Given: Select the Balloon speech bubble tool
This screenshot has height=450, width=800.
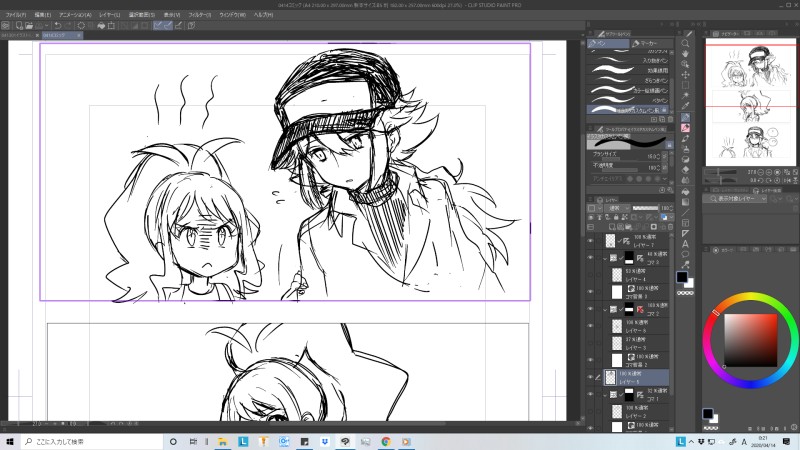Looking at the screenshot, I should click(x=685, y=254).
